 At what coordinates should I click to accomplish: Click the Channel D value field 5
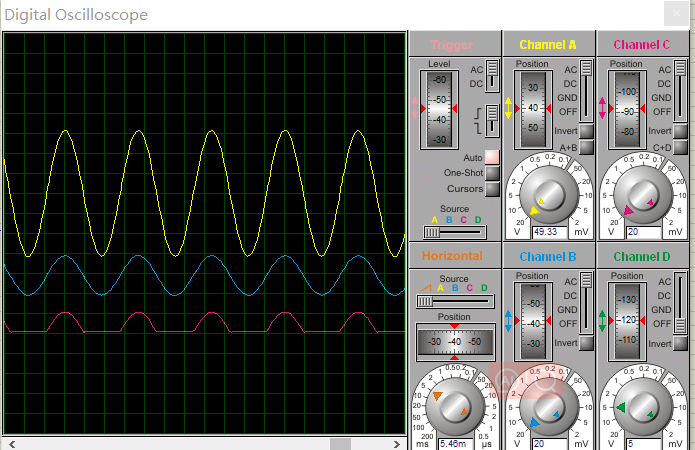click(x=644, y=444)
